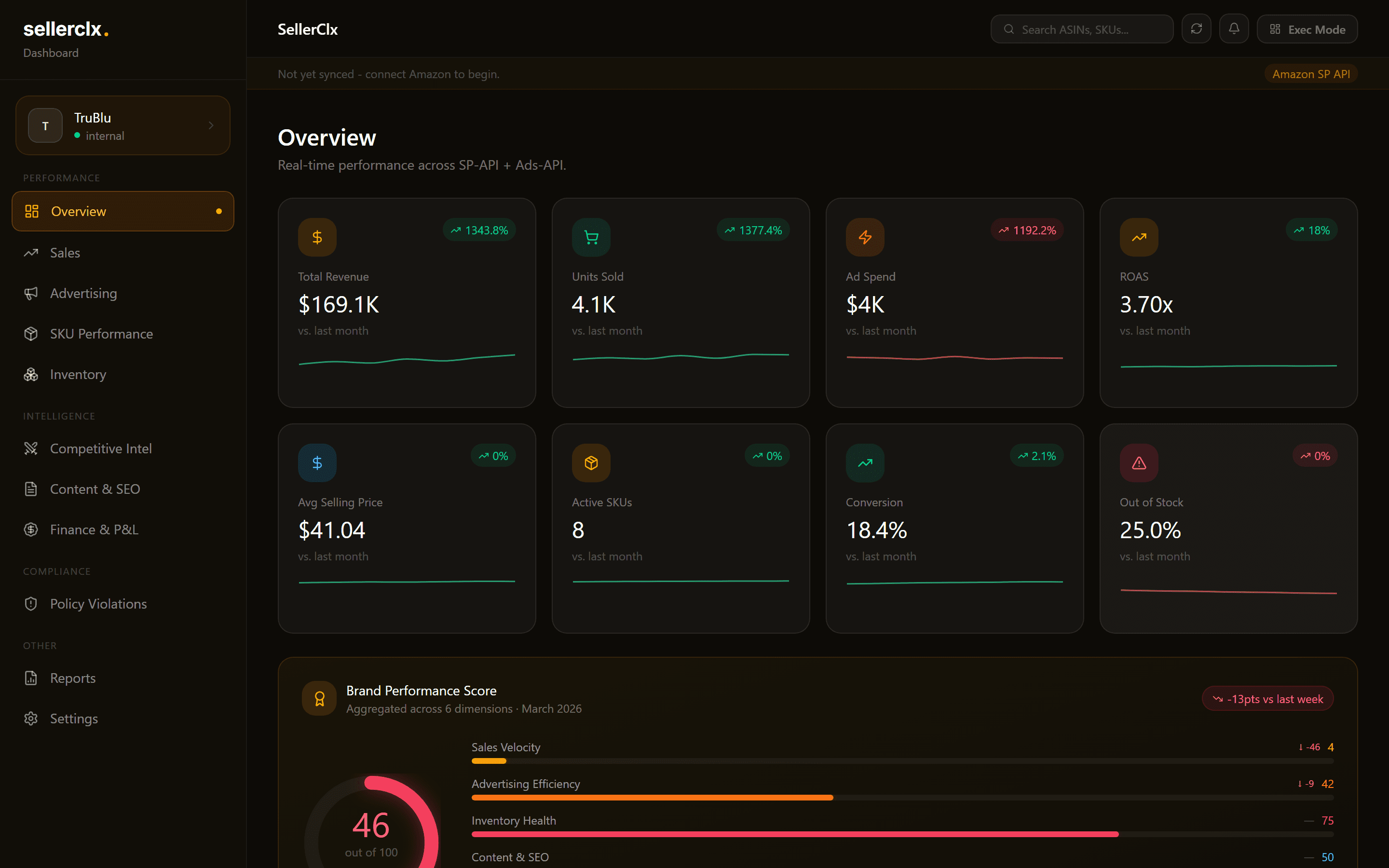
Task: Click the 25.0% out of stock value
Action: (1150, 530)
